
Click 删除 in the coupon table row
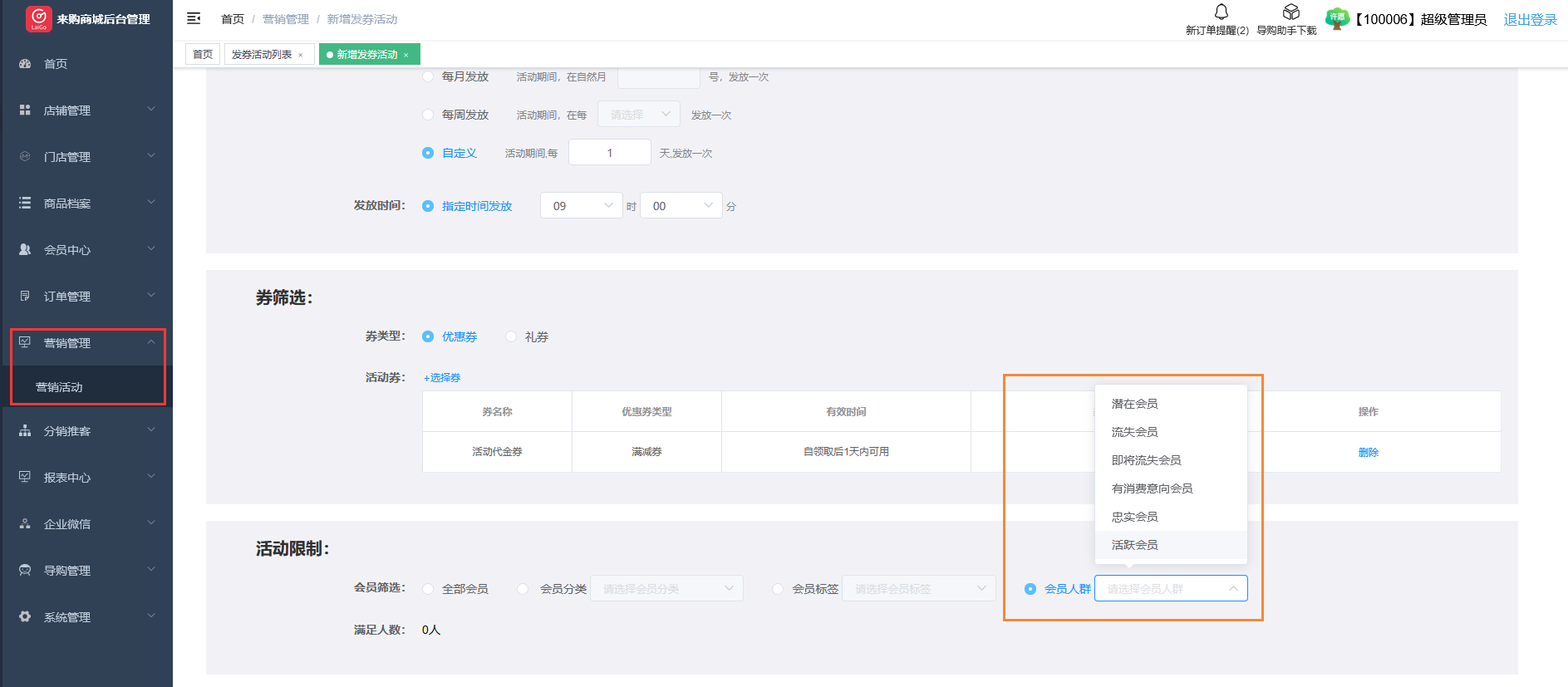pos(1368,453)
